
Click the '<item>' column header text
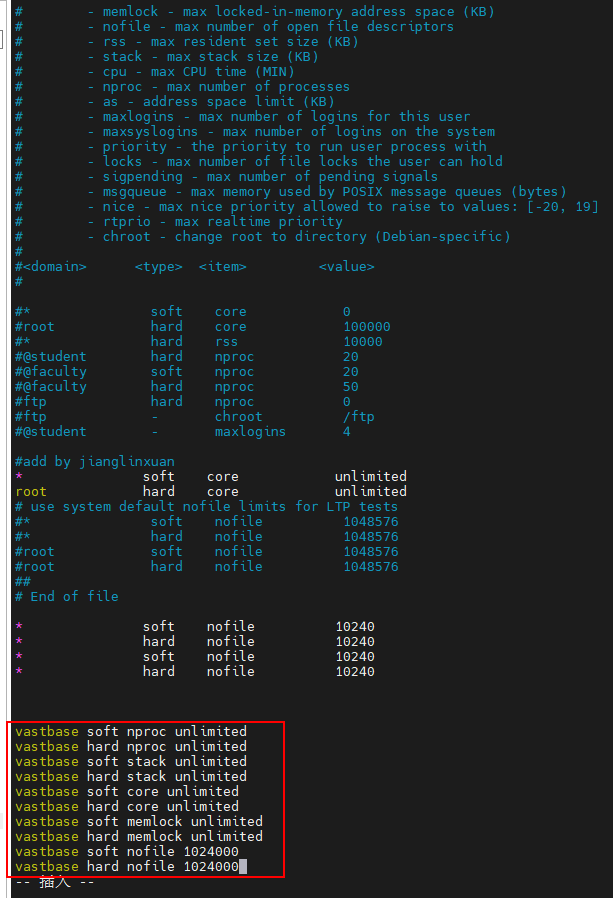click(223, 266)
